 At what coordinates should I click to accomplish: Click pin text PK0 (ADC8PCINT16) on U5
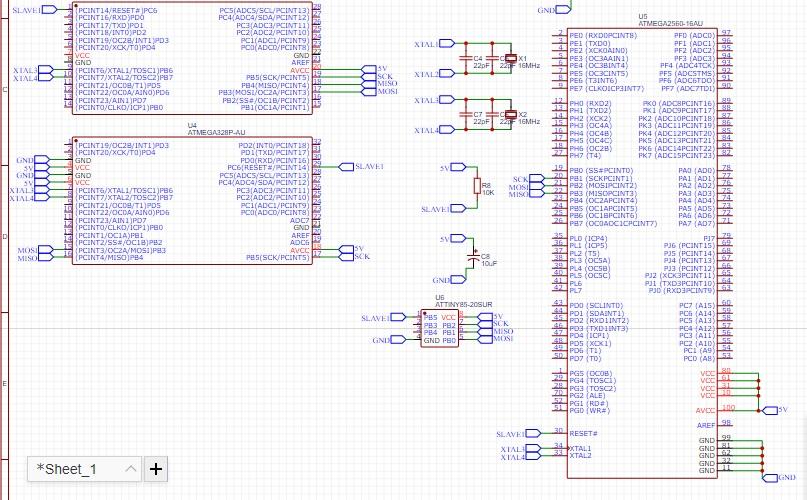pyautogui.click(x=679, y=104)
